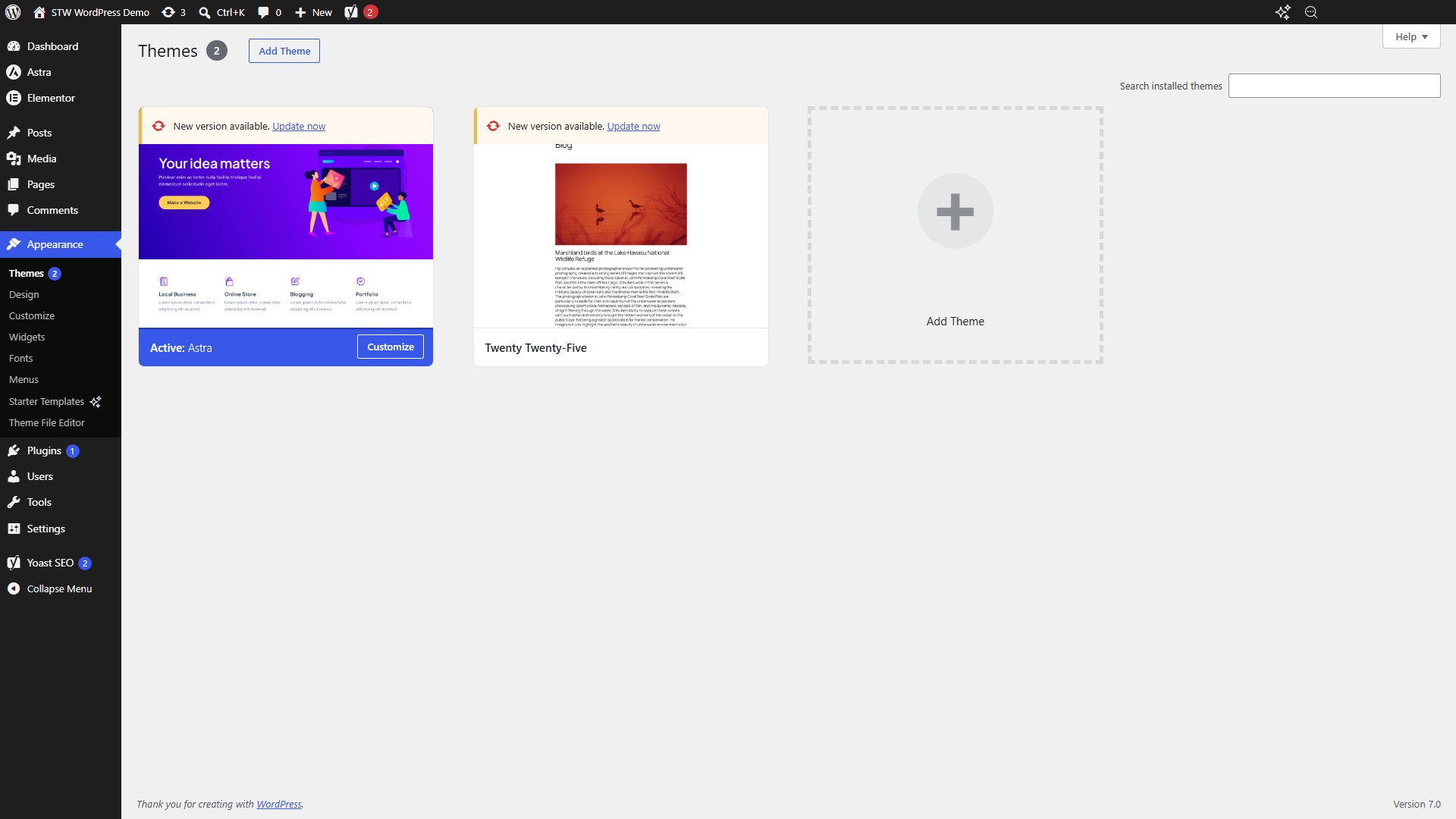Click the sparkle icon beside Starter Templates
1456x819 pixels.
click(96, 402)
